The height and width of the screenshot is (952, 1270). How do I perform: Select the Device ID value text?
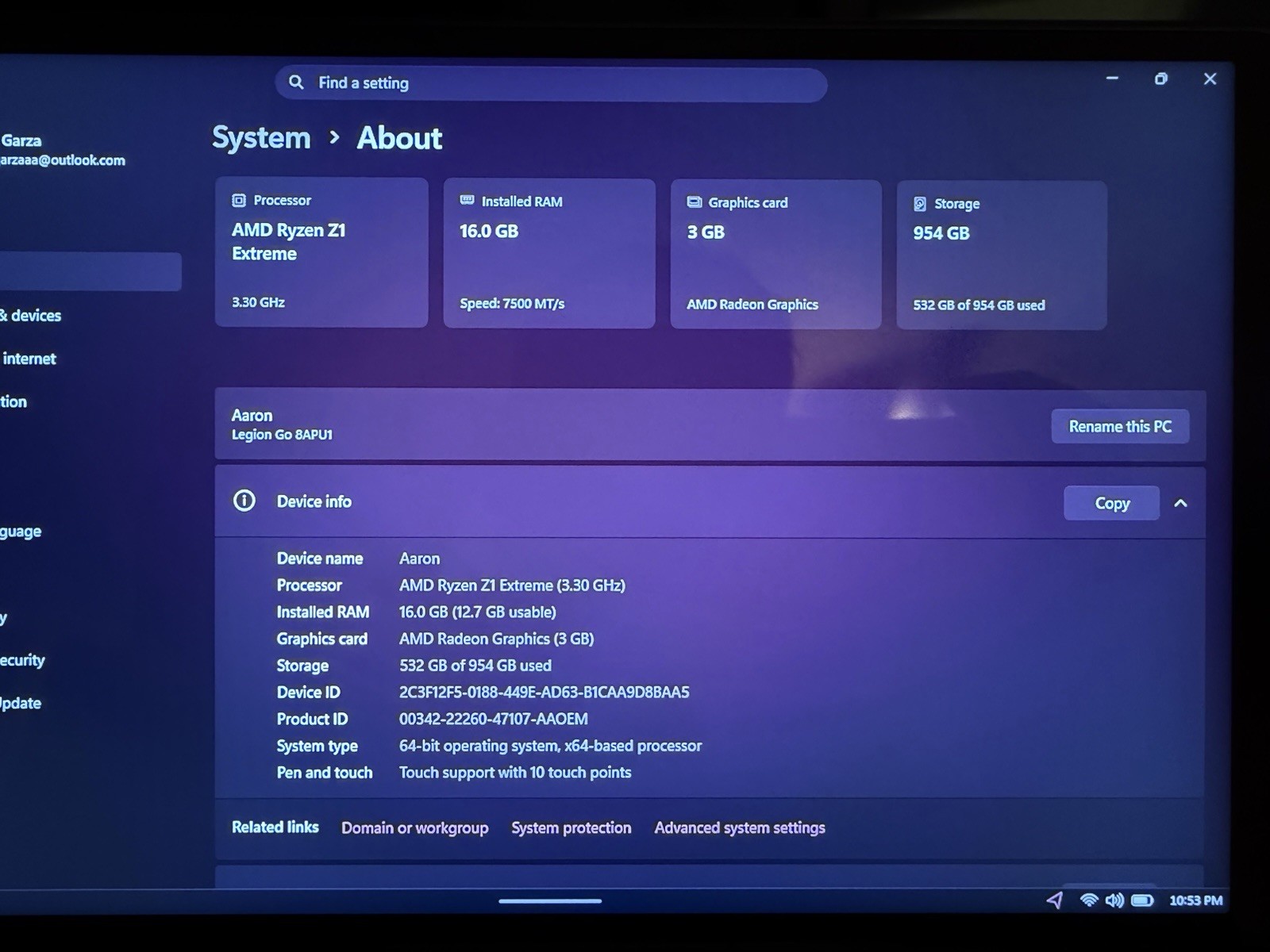pyautogui.click(x=544, y=692)
